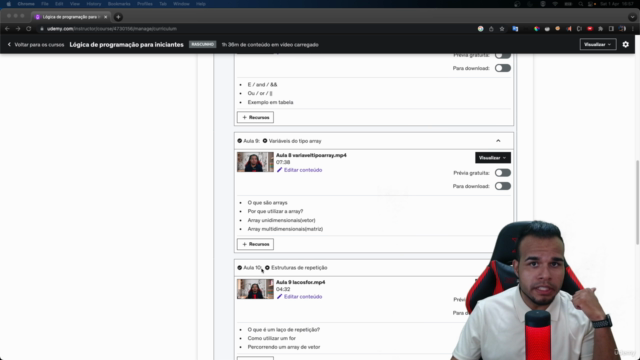Click the share icon in address bar
This screenshot has width=640, height=360.
coord(491,29)
